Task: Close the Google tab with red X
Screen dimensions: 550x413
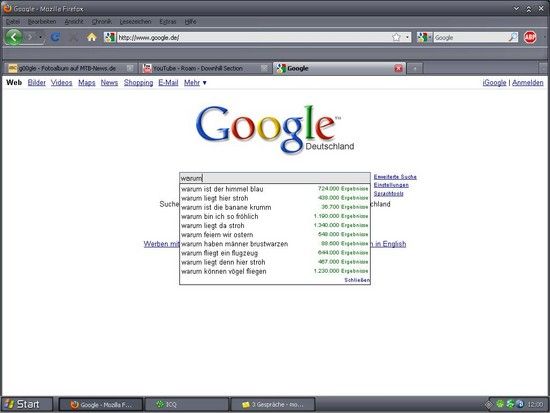Action: tap(398, 68)
